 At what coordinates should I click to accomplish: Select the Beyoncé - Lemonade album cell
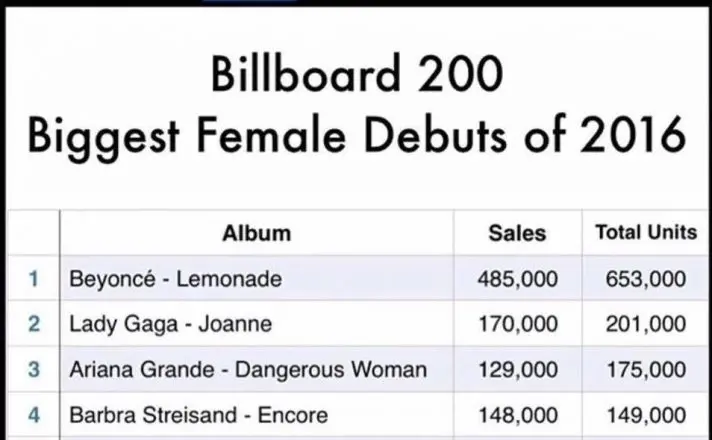coord(175,279)
